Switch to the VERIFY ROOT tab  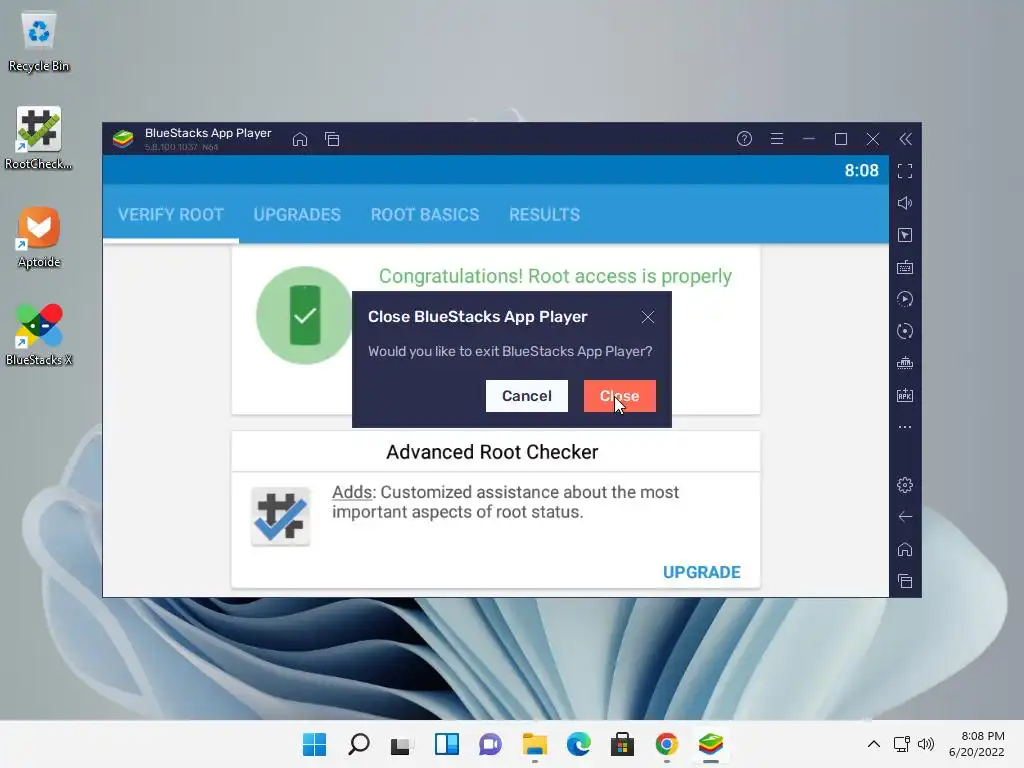[170, 214]
